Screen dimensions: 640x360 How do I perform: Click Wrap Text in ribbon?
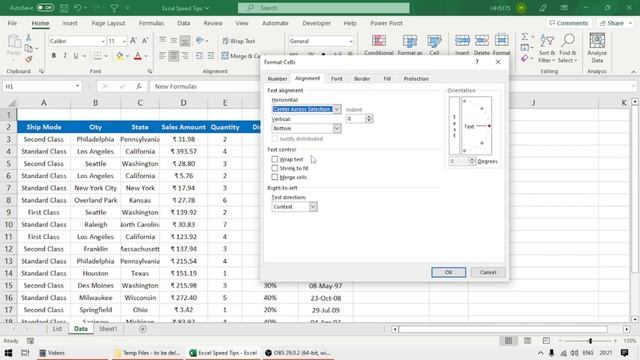239,41
